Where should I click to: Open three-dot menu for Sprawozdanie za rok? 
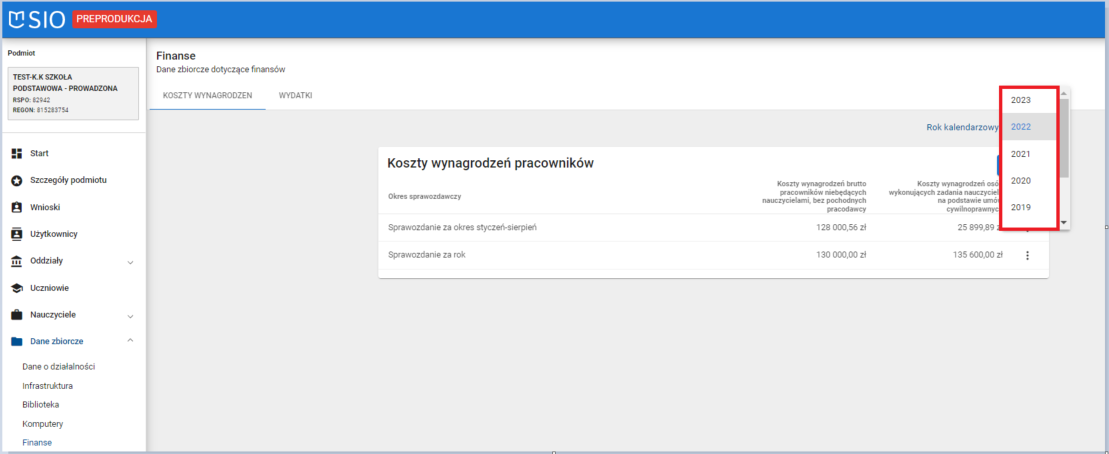(x=1027, y=255)
